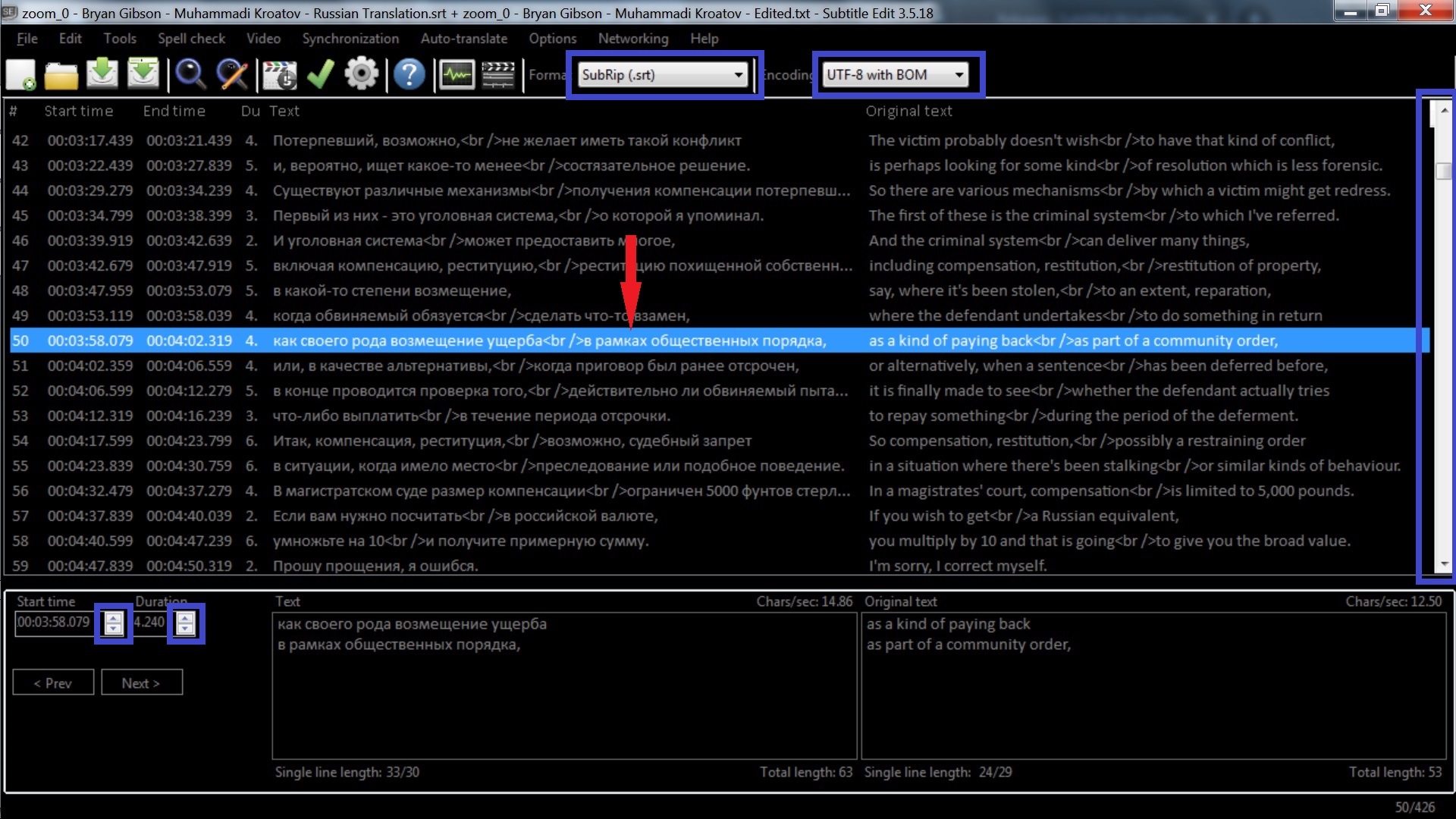This screenshot has height=819, width=1456.
Task: Open the Video menu
Action: (x=263, y=39)
